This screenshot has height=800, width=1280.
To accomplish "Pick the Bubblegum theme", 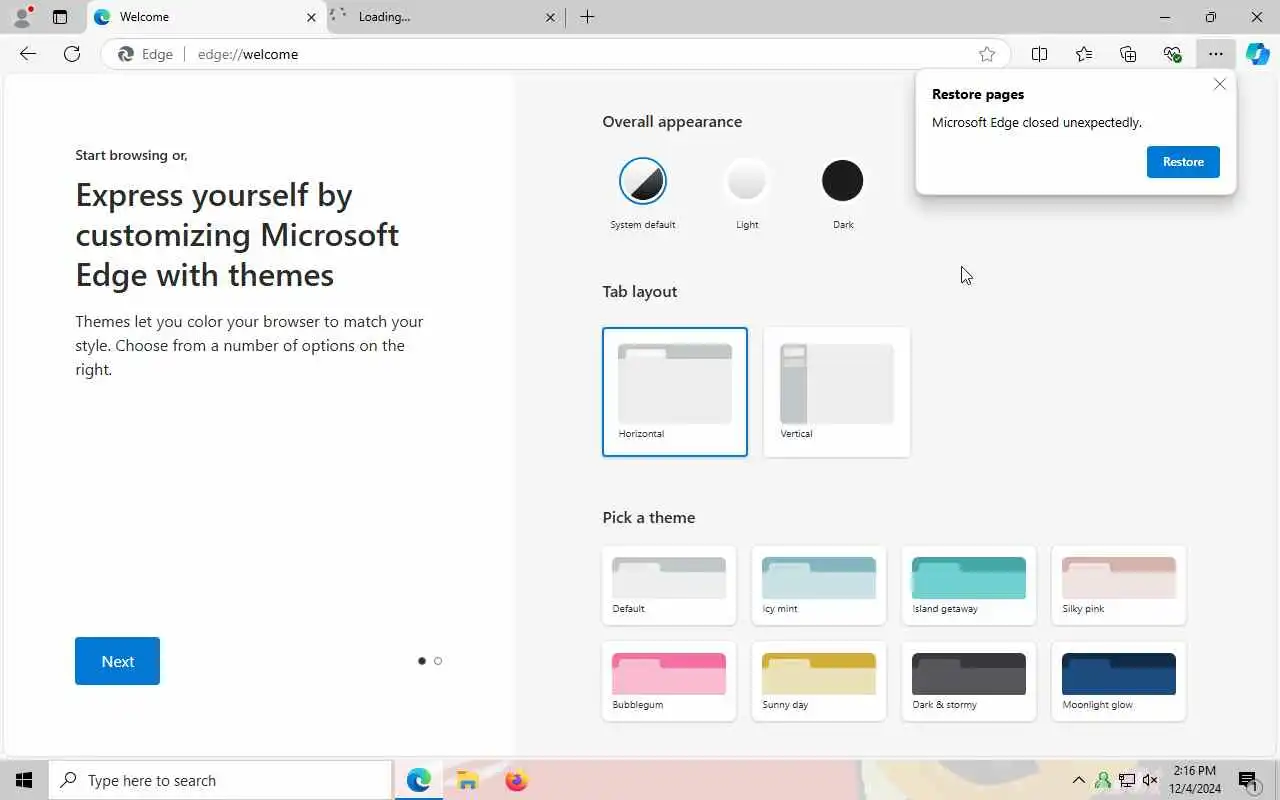I will tap(669, 681).
